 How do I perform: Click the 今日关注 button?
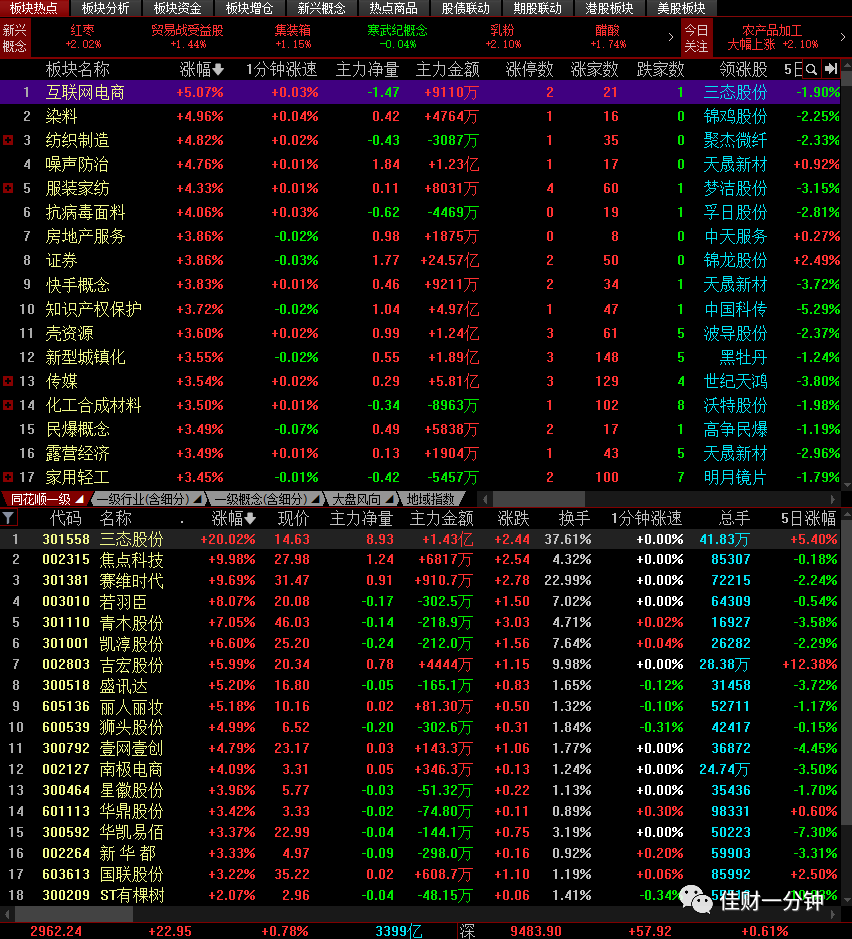[696, 38]
